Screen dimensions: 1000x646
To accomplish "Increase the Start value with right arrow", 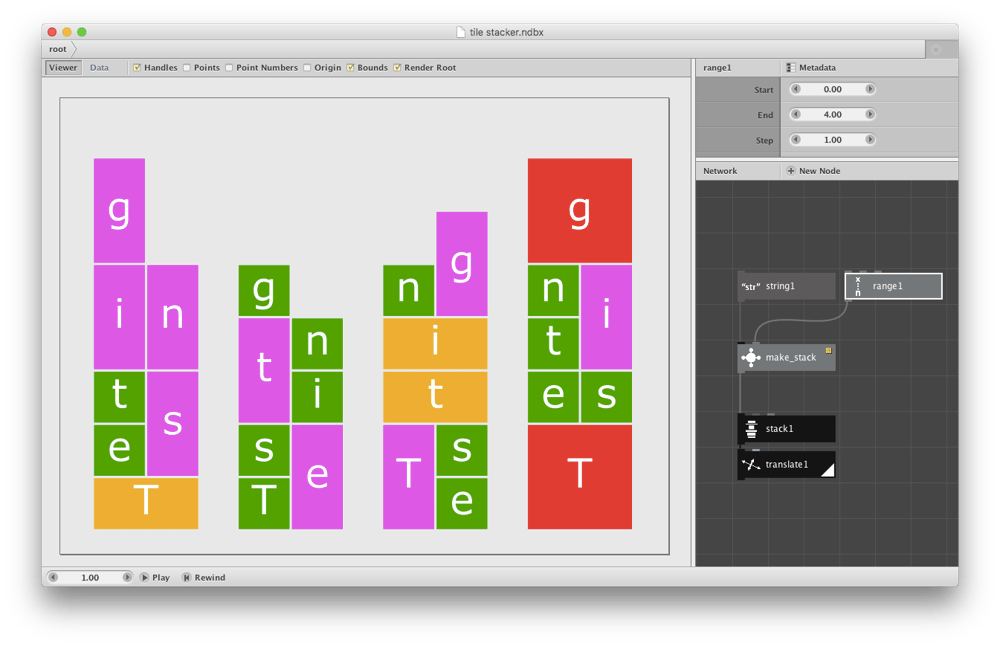I will [x=870, y=89].
